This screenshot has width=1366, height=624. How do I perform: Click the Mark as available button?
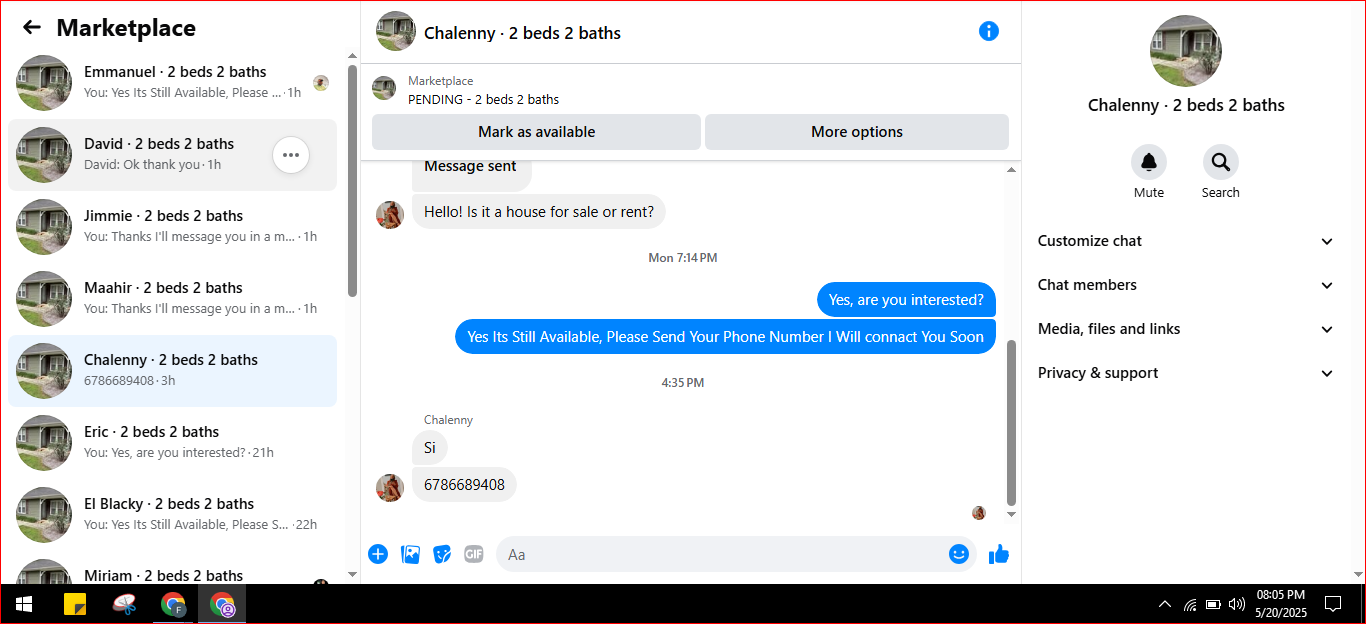coord(536,132)
